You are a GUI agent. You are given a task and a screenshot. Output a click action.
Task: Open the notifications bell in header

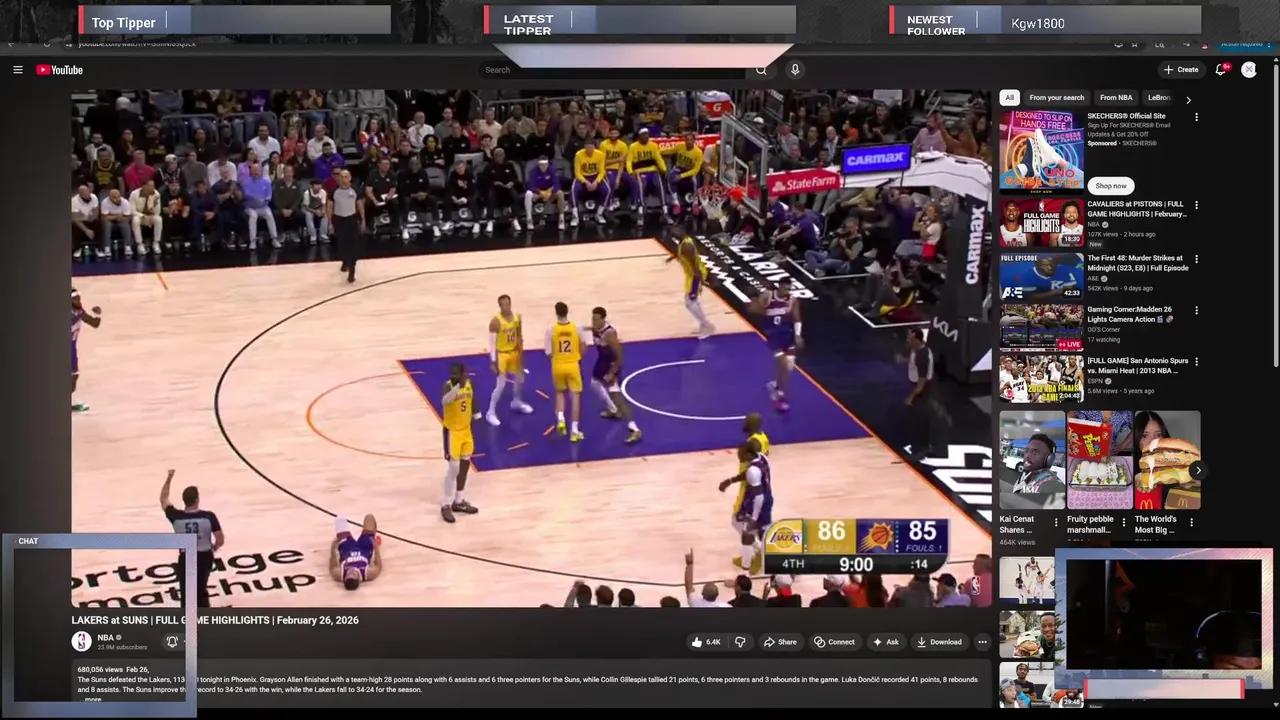(1221, 70)
